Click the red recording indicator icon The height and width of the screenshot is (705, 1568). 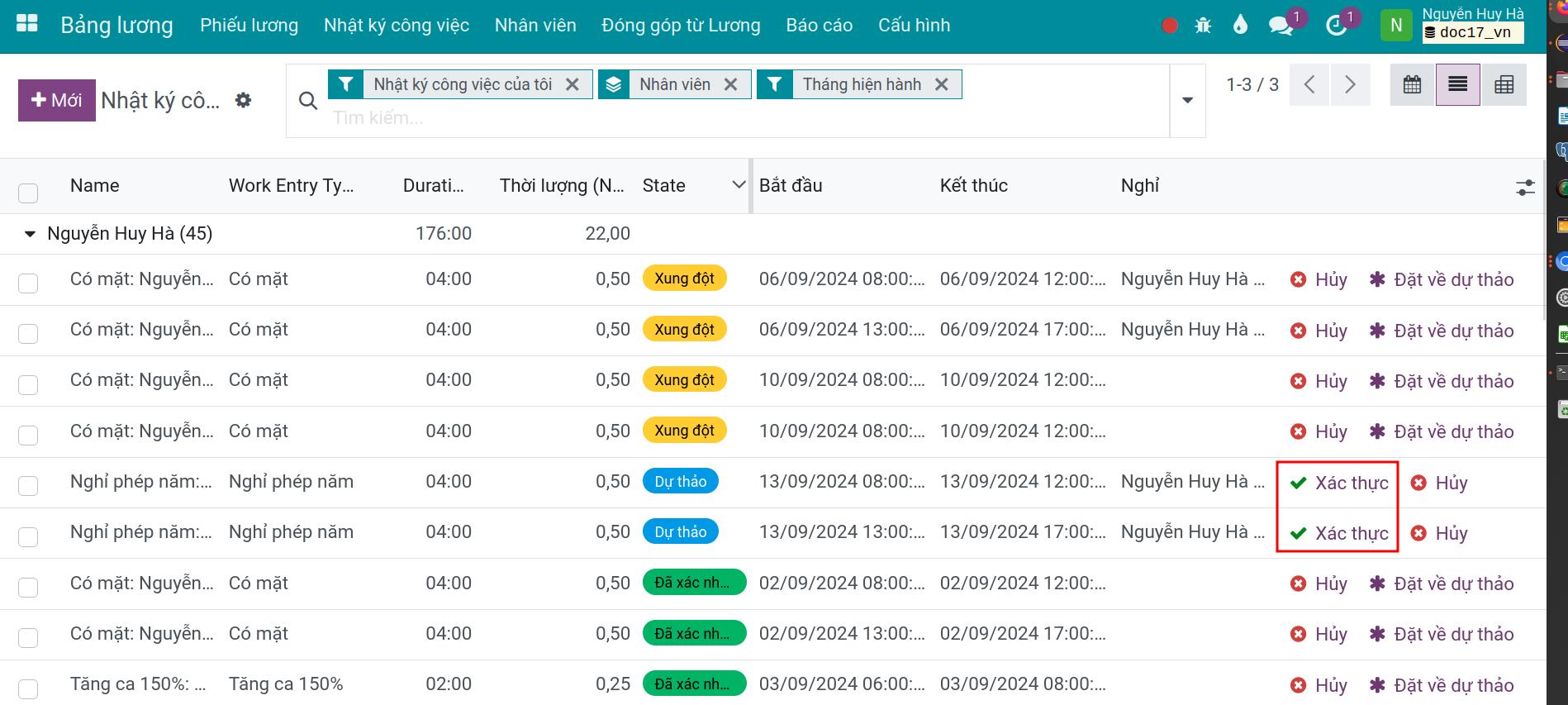[1169, 26]
